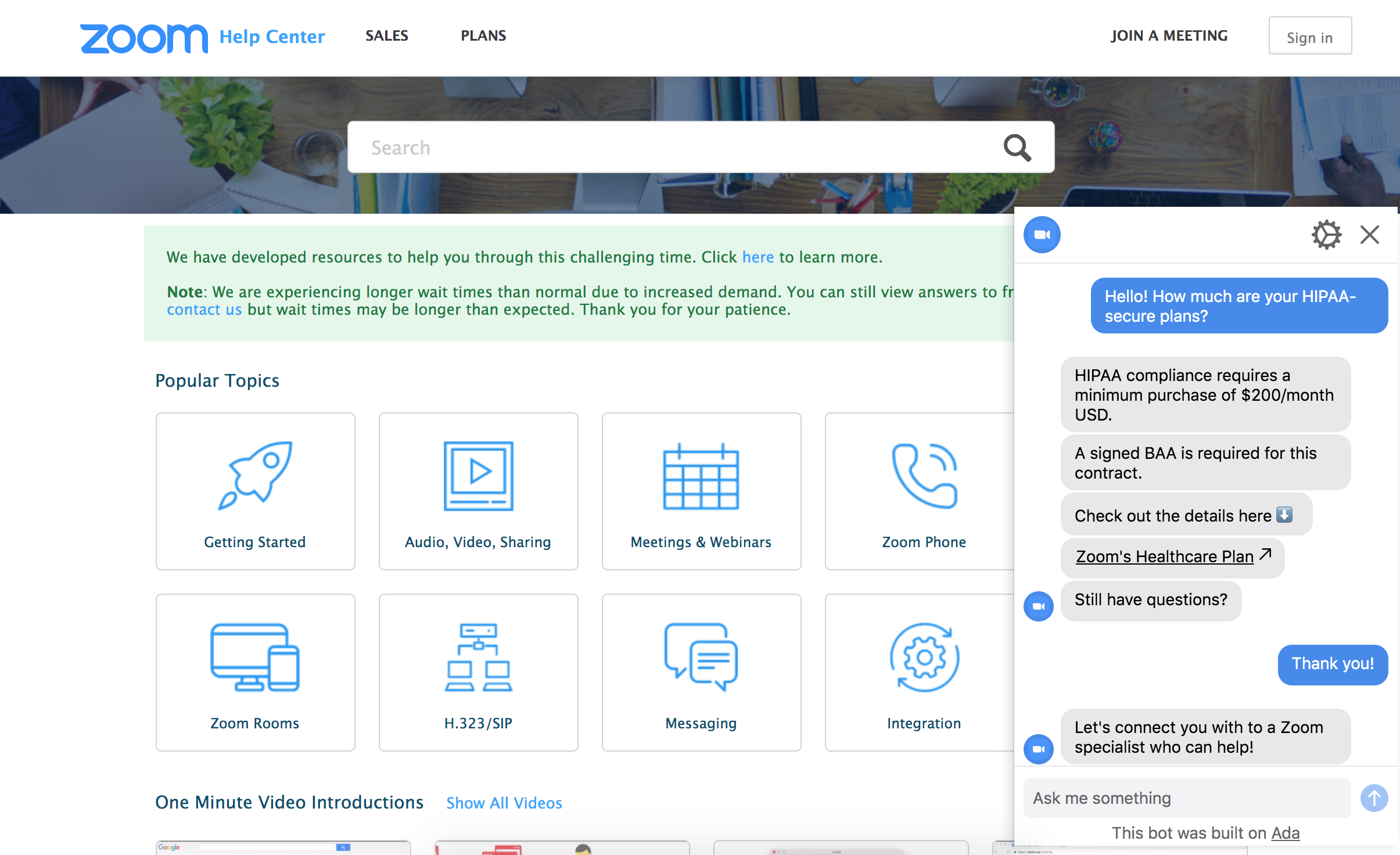Viewport: 1400px width, 855px height.
Task: Click the Sign in button
Action: 1310,37
